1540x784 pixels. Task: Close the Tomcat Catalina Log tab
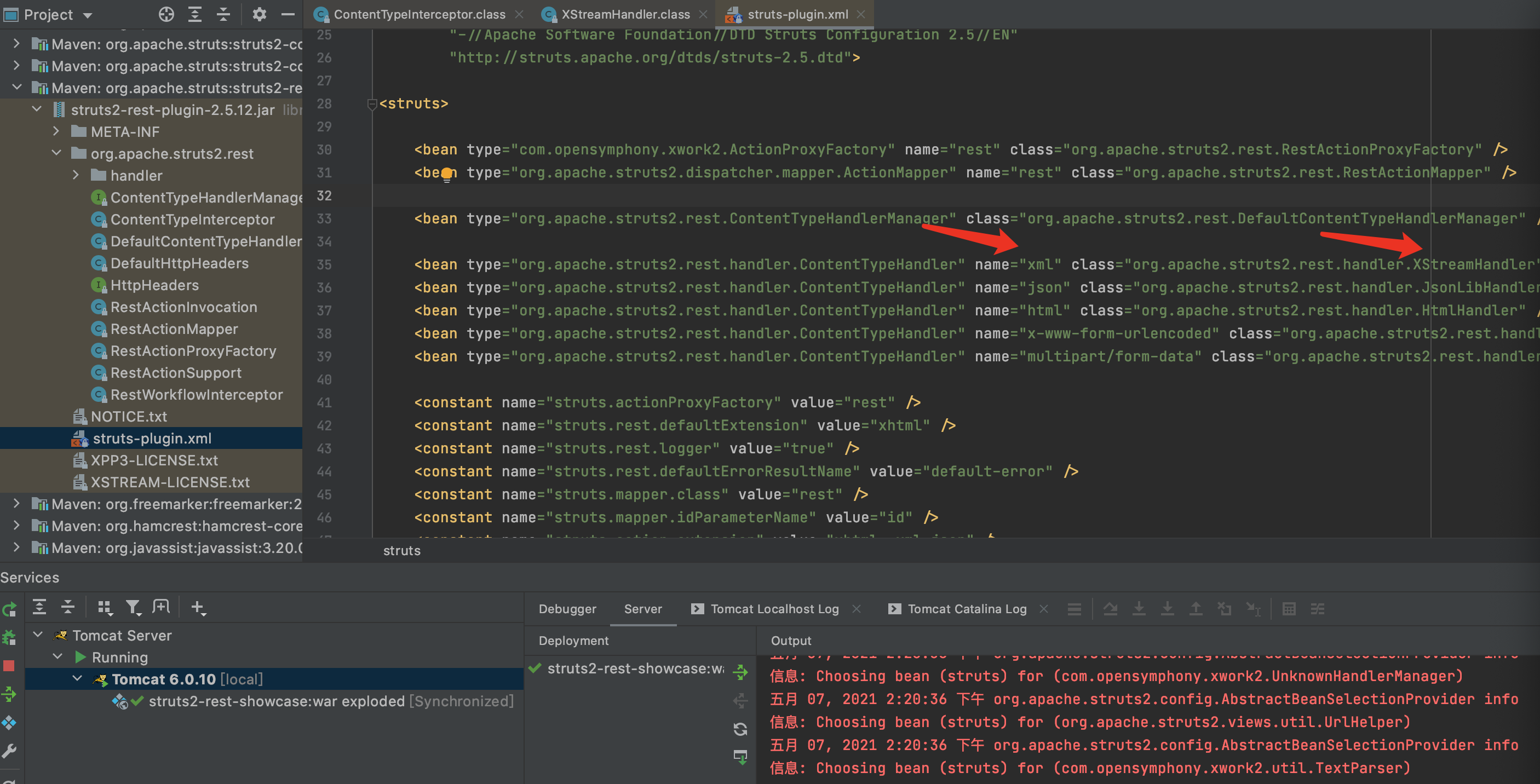click(1044, 609)
